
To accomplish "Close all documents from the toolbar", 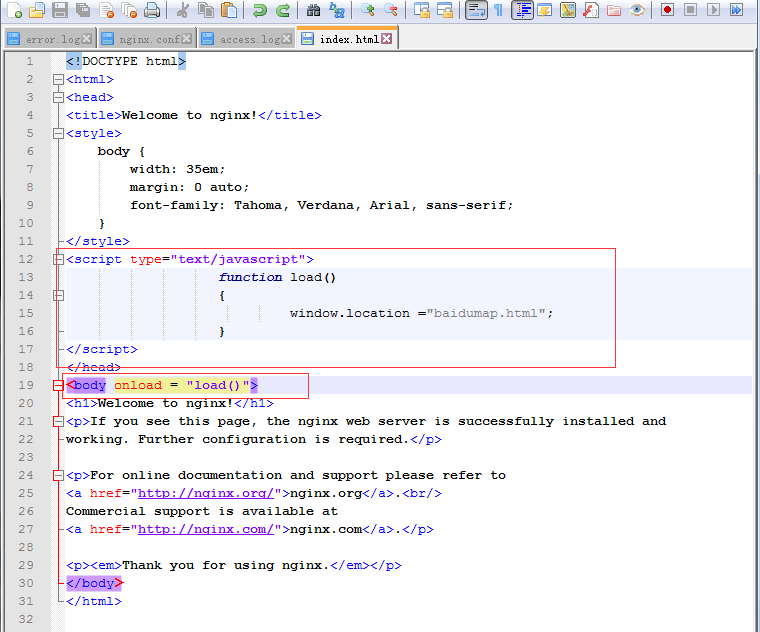I will click(x=129, y=10).
